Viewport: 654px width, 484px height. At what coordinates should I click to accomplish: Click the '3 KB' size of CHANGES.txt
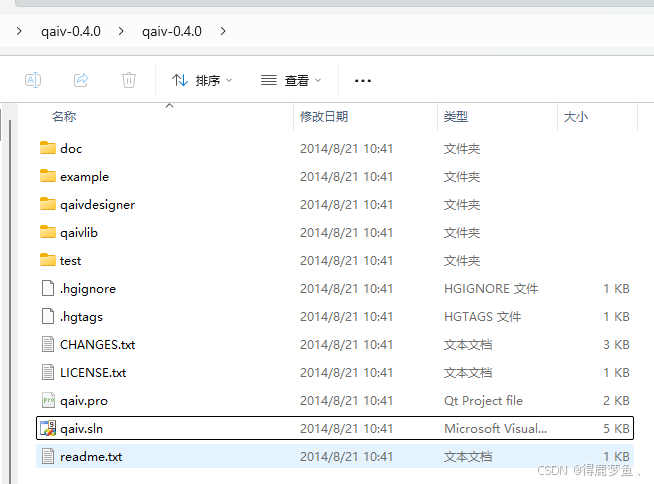pos(616,345)
